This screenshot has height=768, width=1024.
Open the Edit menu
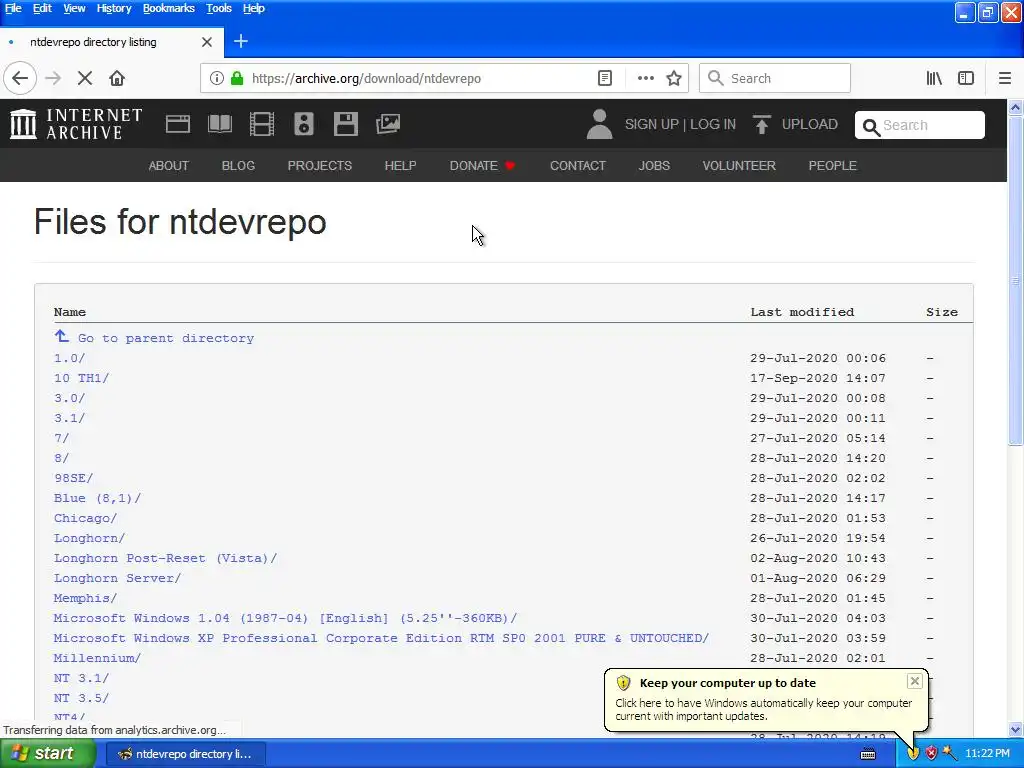(x=42, y=8)
